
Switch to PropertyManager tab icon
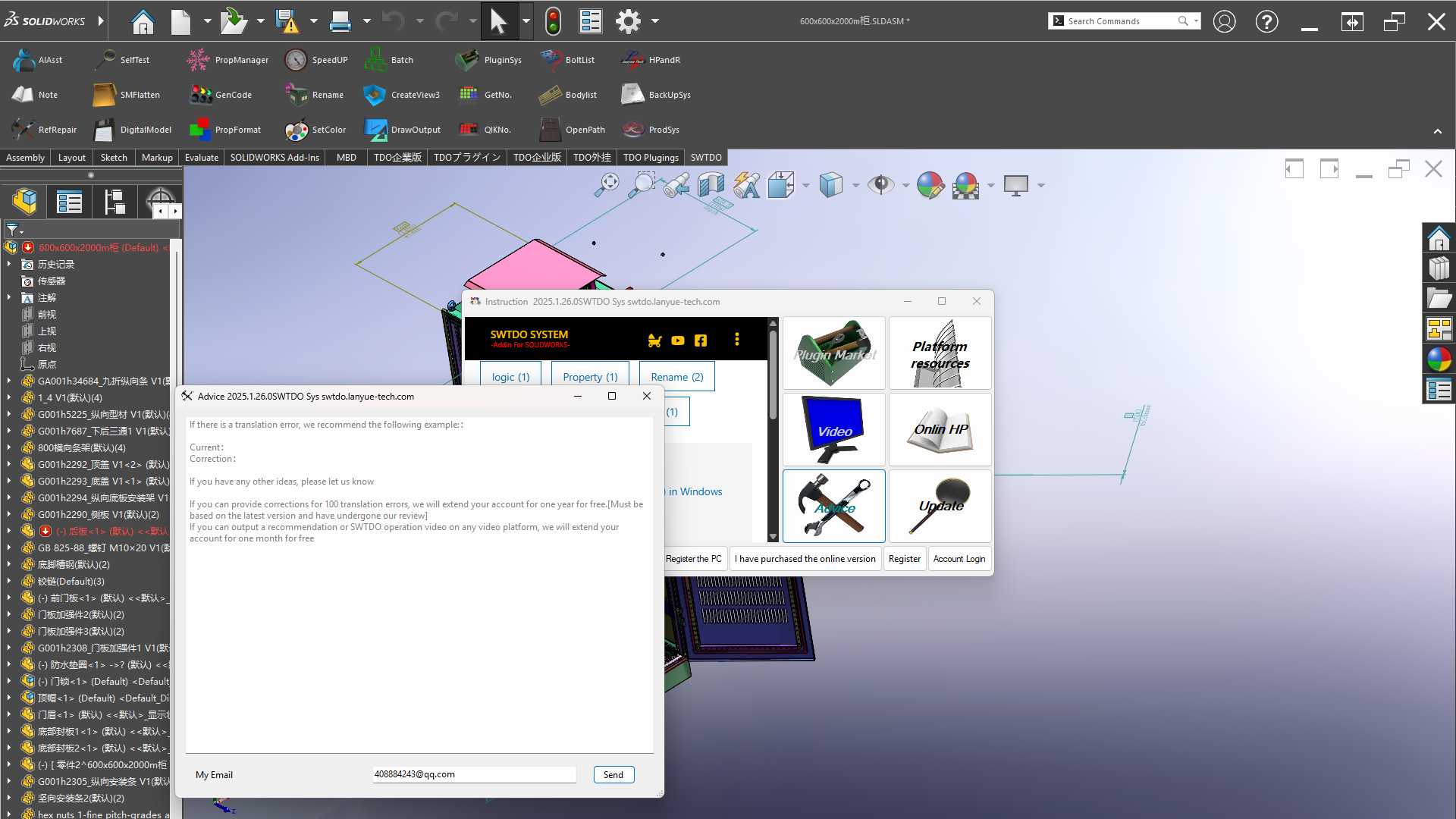pyautogui.click(x=69, y=202)
